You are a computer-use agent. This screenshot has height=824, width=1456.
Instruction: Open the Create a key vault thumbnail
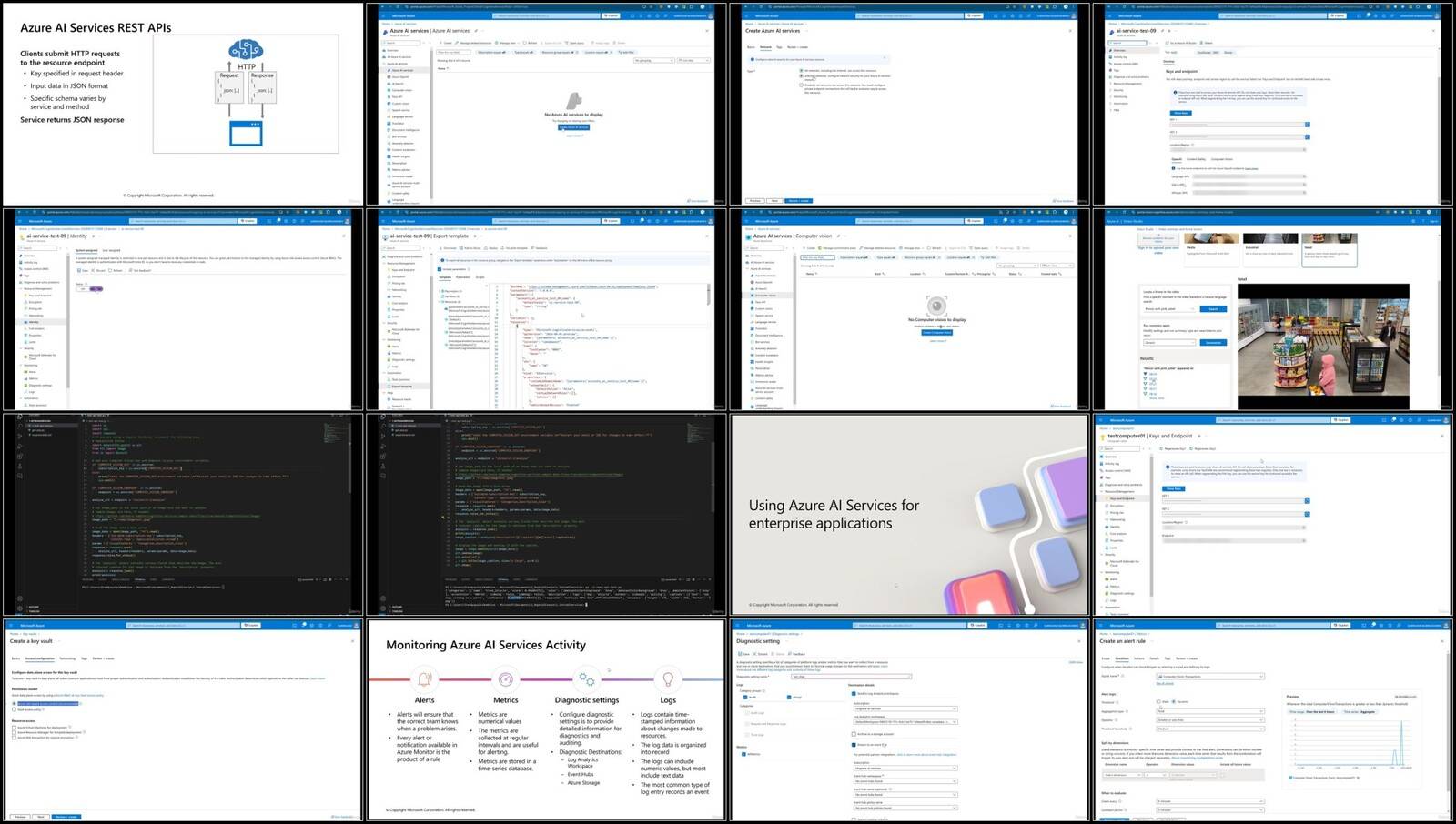click(182, 720)
